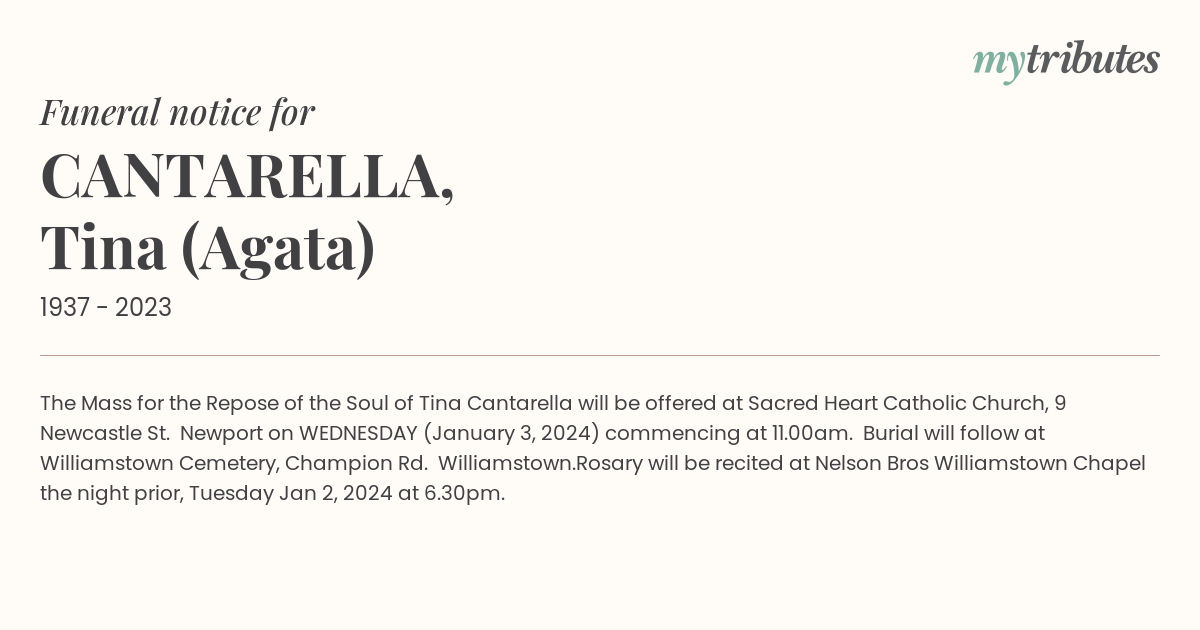1200x630 pixels.
Task: Click the 'Tina (Agata)' name heading
Action: 208,249
